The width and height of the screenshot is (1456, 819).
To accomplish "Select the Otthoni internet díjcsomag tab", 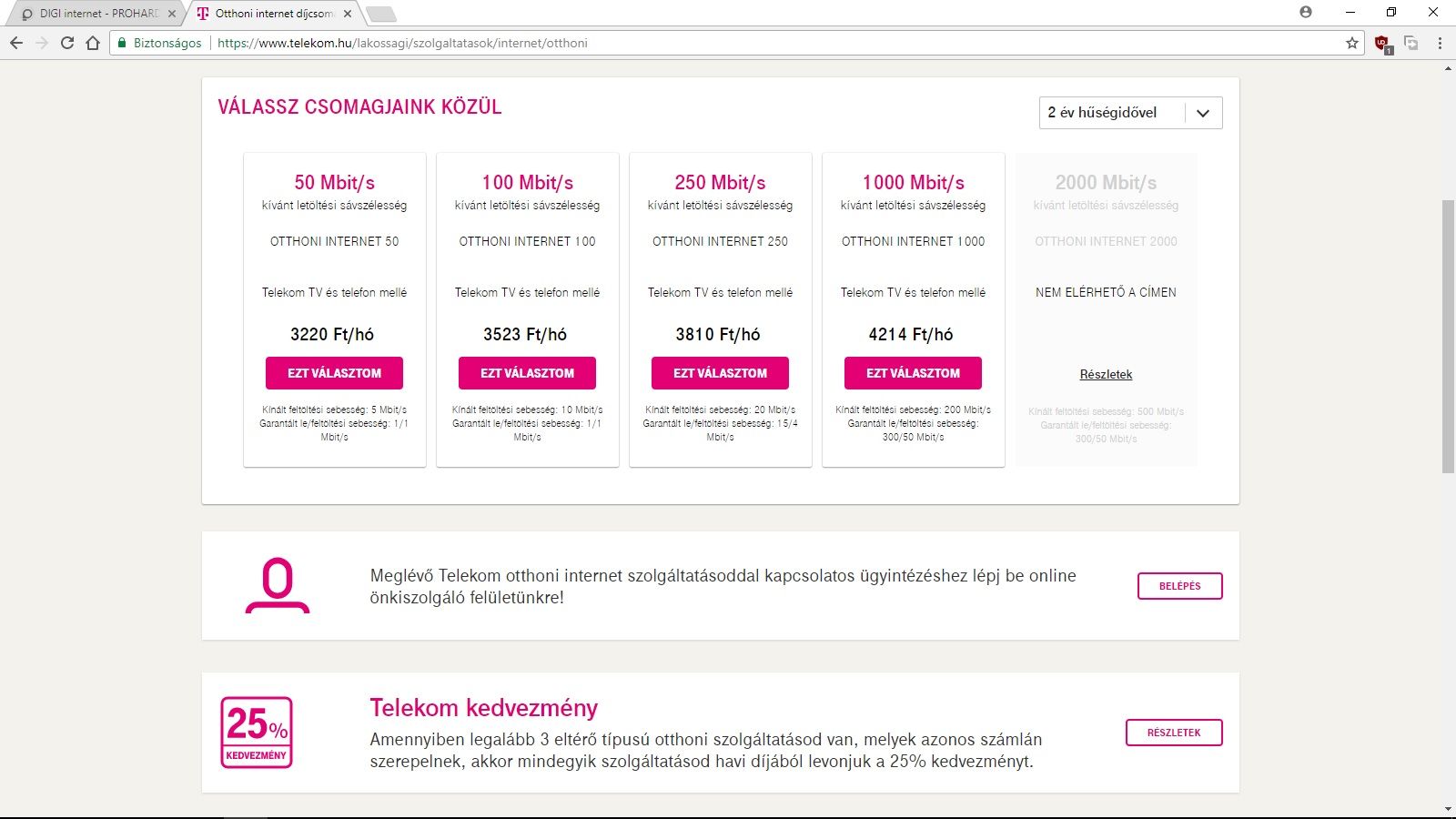I will (273, 14).
